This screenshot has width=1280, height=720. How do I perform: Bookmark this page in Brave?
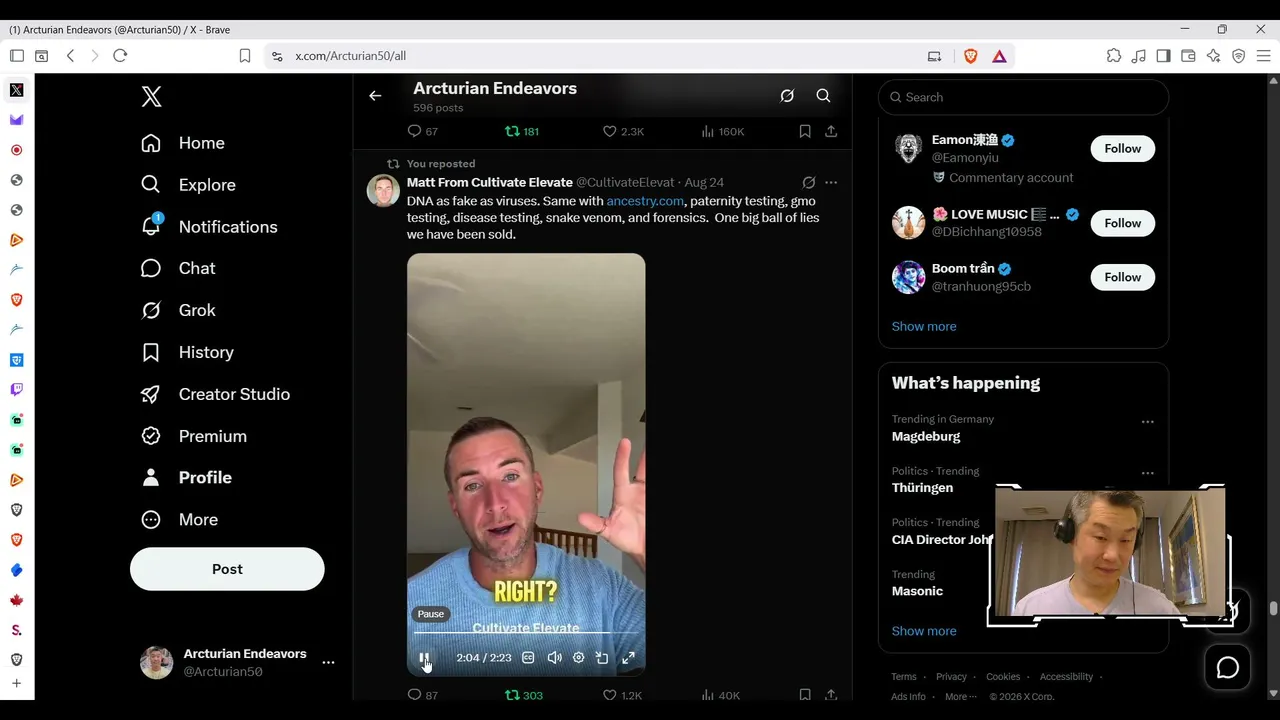pos(245,56)
